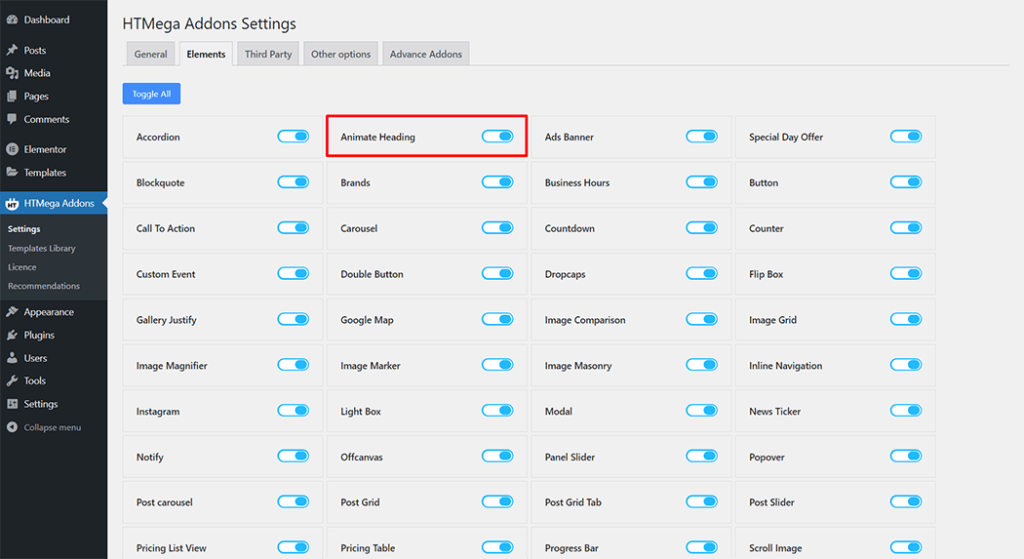Viewport: 1024px width, 559px height.
Task: Toggle the Counter switch
Action: click(906, 228)
